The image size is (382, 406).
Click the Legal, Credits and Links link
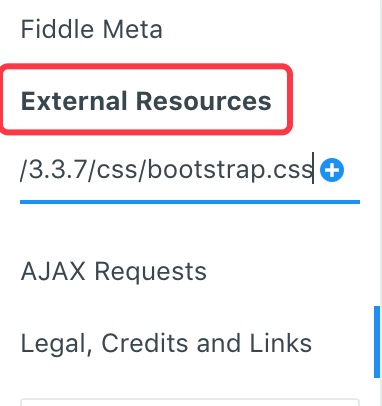(x=166, y=343)
